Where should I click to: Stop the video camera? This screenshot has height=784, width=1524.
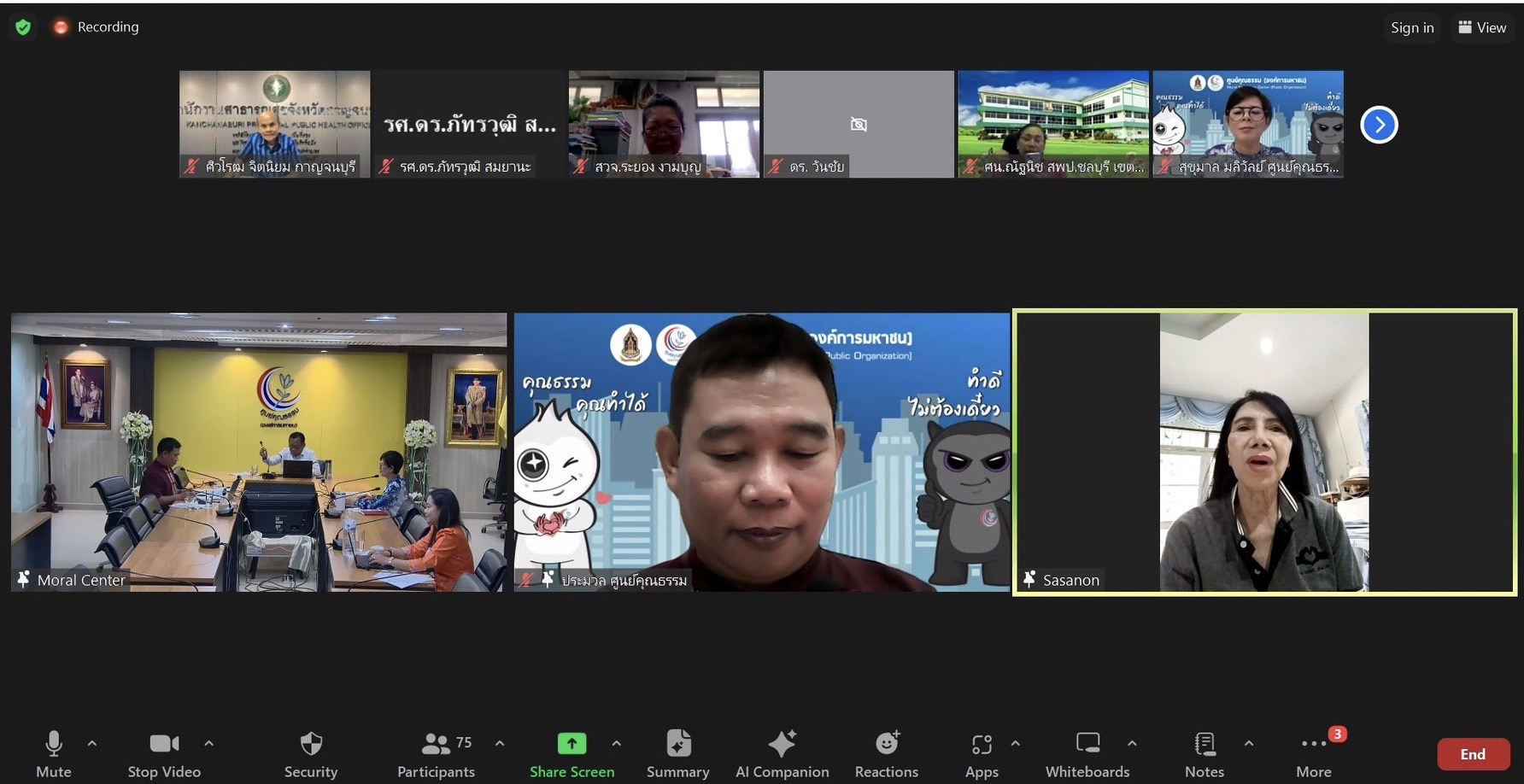[x=164, y=753]
